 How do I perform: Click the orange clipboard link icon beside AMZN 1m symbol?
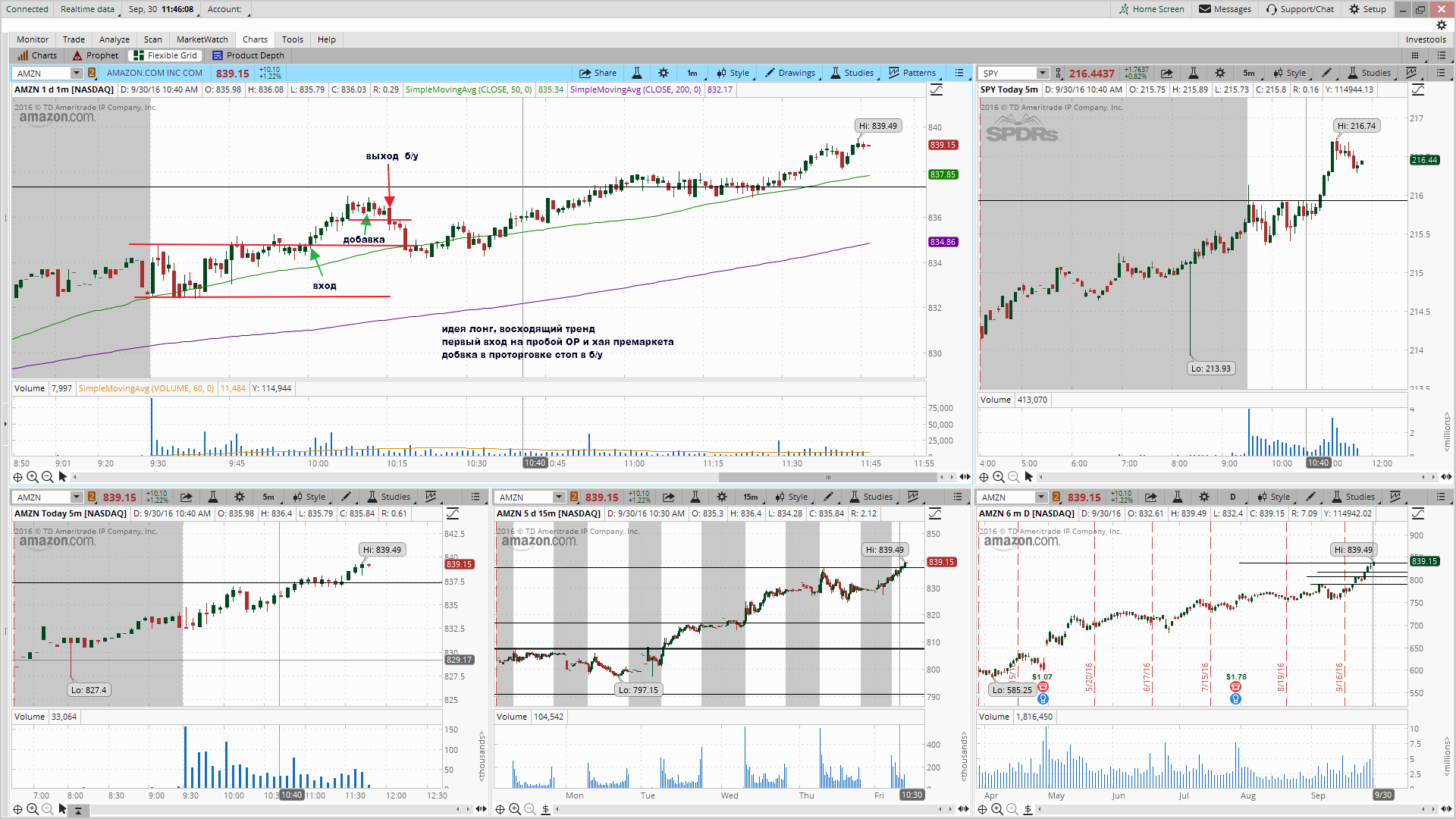click(x=92, y=73)
